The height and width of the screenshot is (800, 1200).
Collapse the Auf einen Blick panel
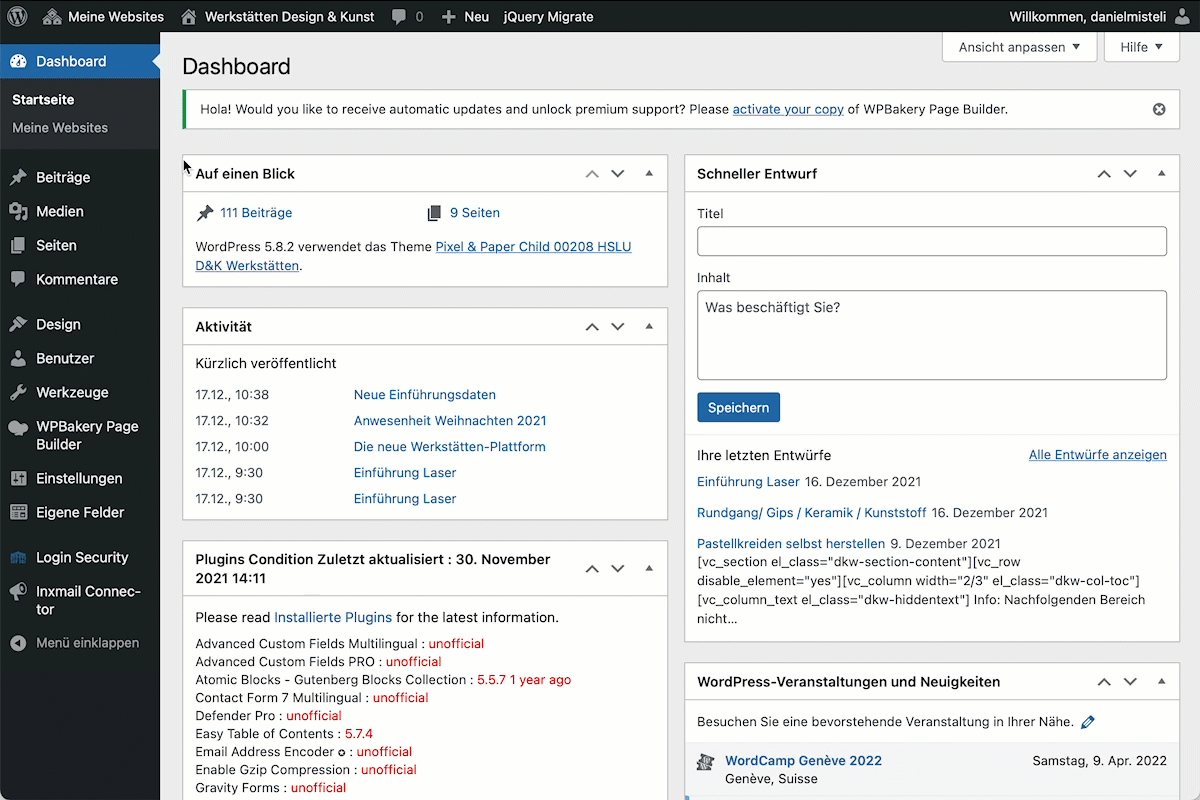(649, 173)
